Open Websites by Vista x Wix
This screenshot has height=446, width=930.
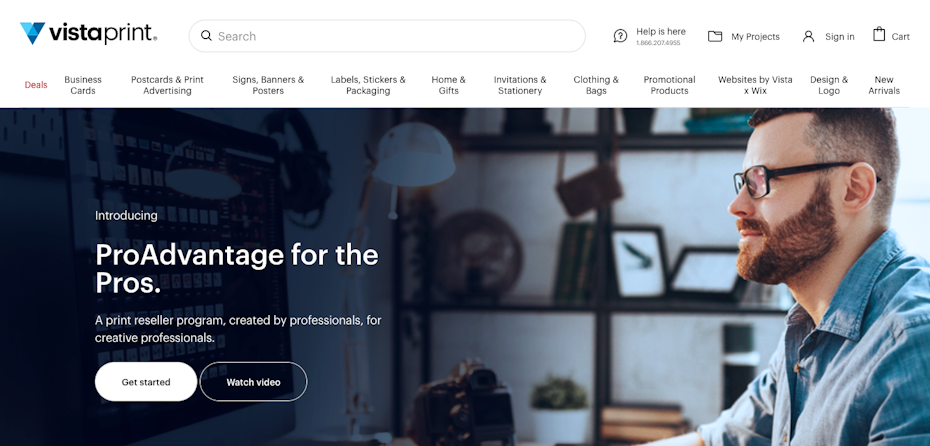(755, 85)
